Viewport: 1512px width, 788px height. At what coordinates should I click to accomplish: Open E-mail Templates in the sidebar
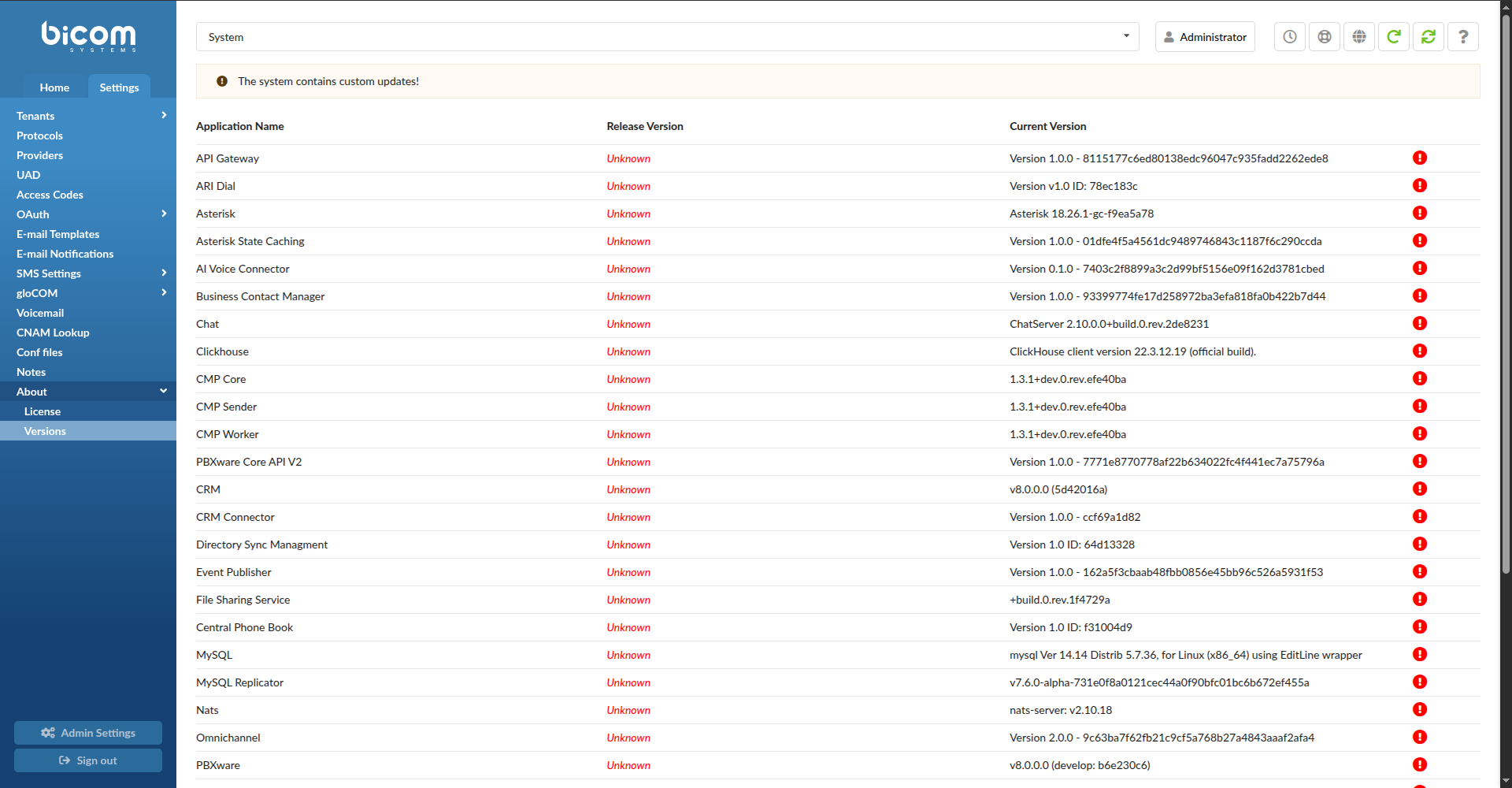point(88,234)
